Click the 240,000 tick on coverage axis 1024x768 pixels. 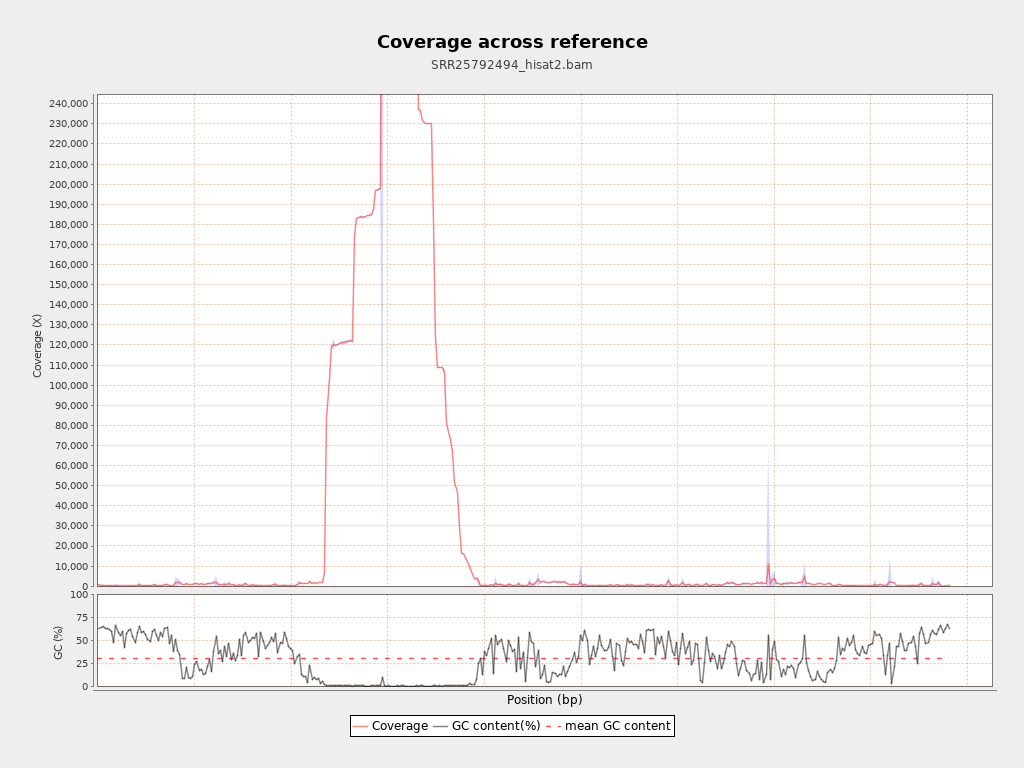[x=67, y=104]
